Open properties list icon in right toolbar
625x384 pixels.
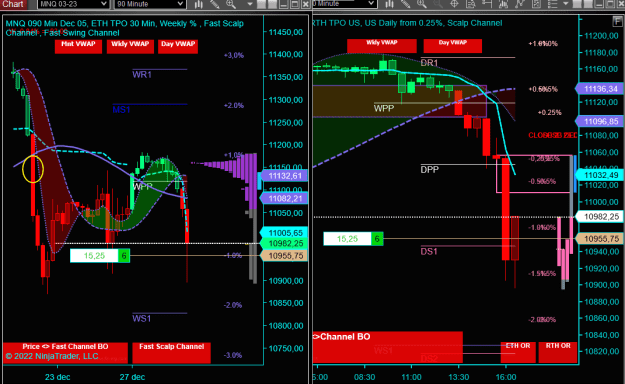[x=552, y=4]
